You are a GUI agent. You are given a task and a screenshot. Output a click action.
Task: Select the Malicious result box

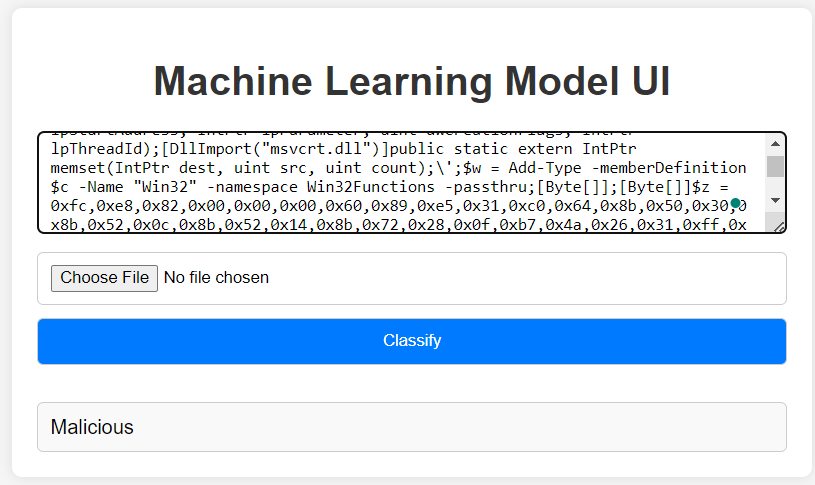[412, 427]
